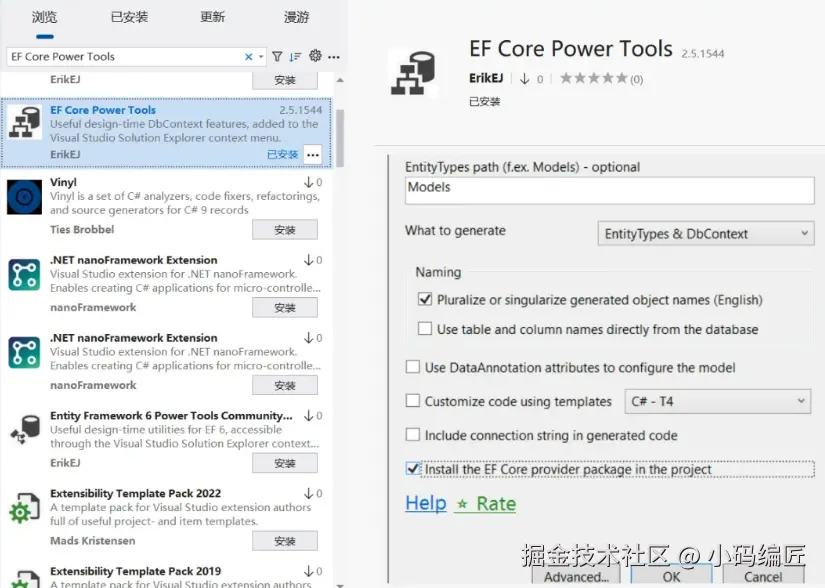
Task: Click the EntityTypes path Models input field
Action: pos(610,190)
